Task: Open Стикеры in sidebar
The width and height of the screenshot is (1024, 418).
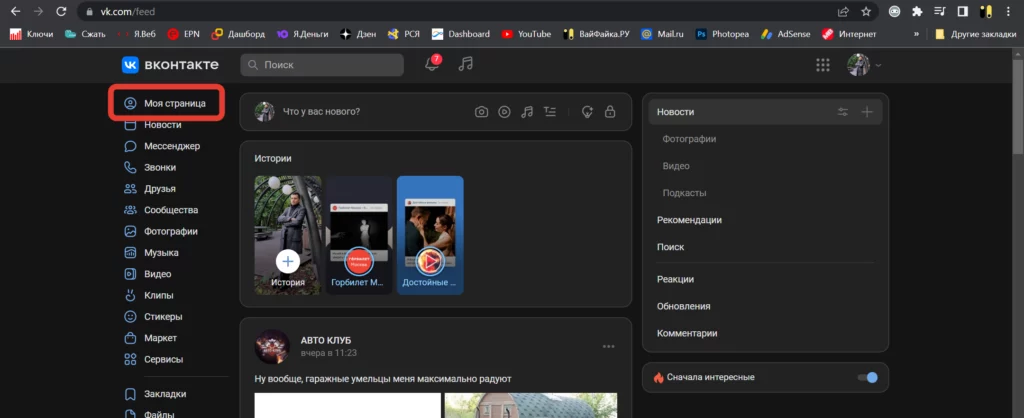Action: pos(153,317)
